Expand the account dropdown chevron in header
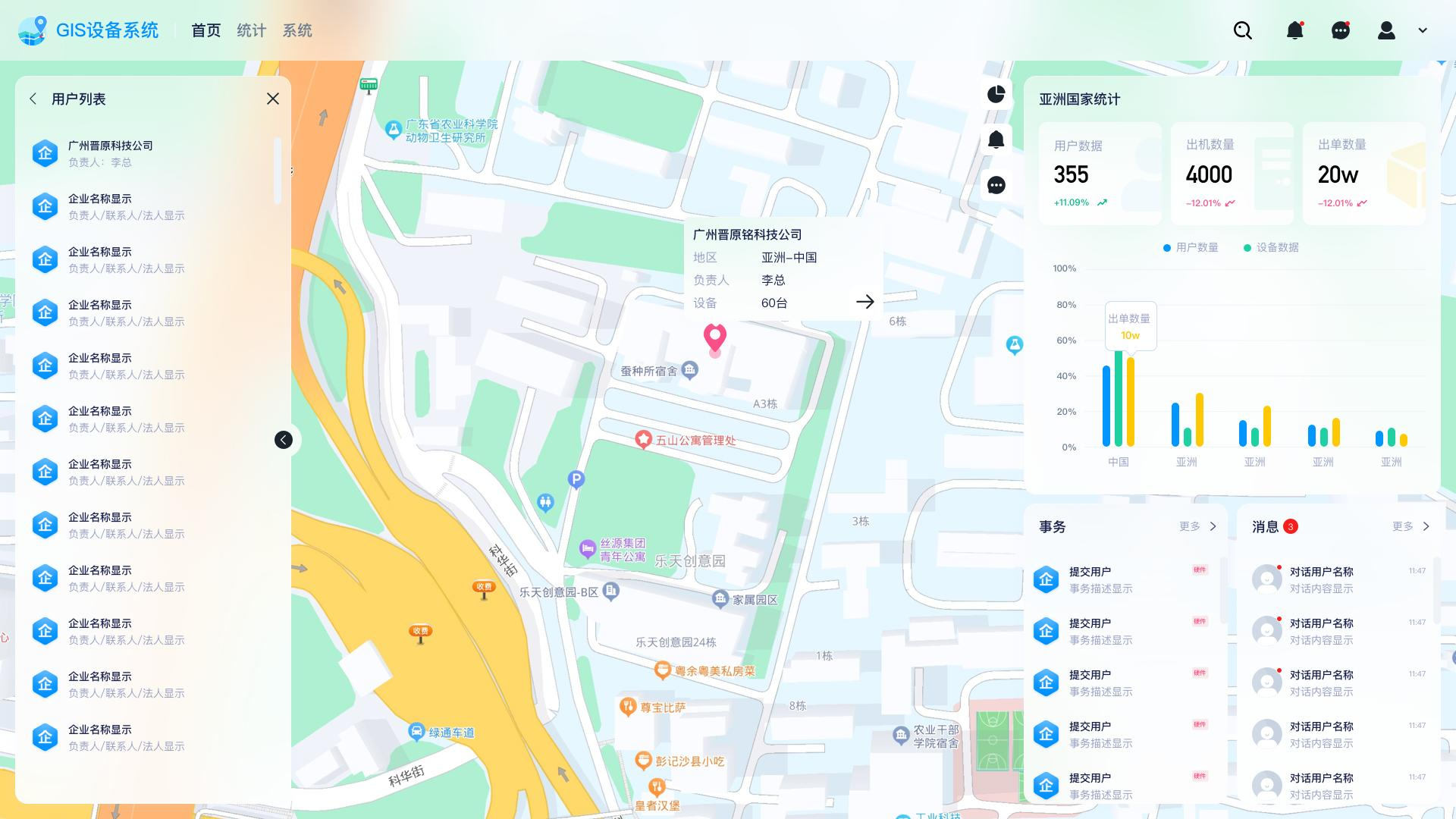1456x819 pixels. click(x=1423, y=30)
